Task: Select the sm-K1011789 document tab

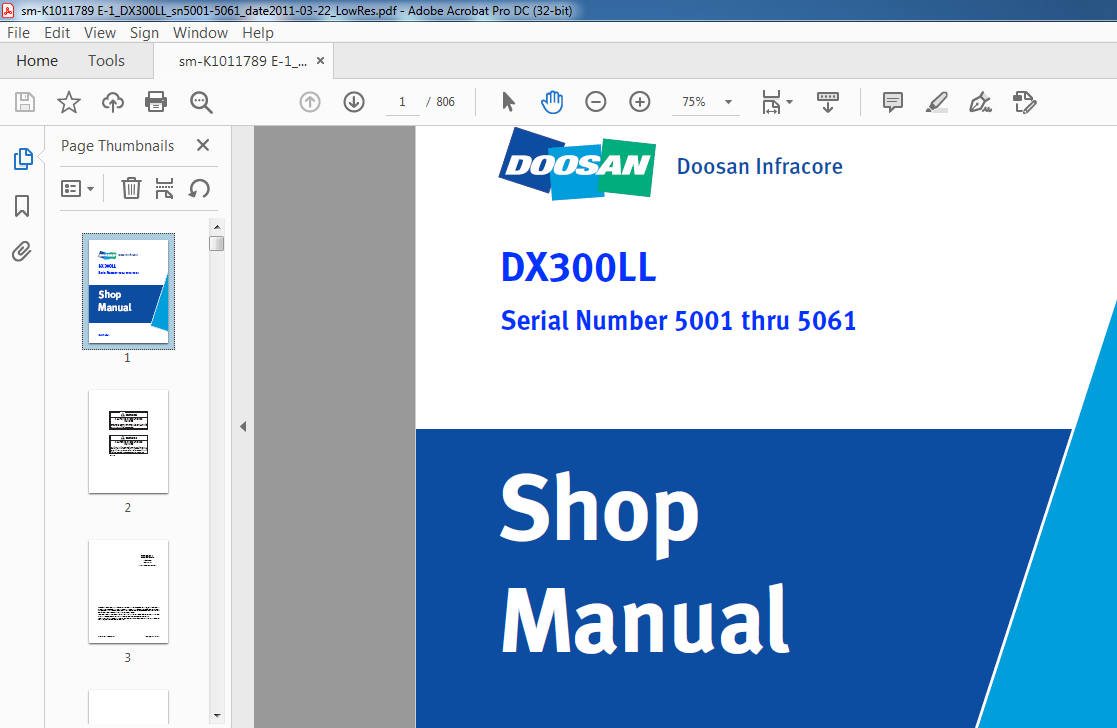Action: (x=242, y=61)
